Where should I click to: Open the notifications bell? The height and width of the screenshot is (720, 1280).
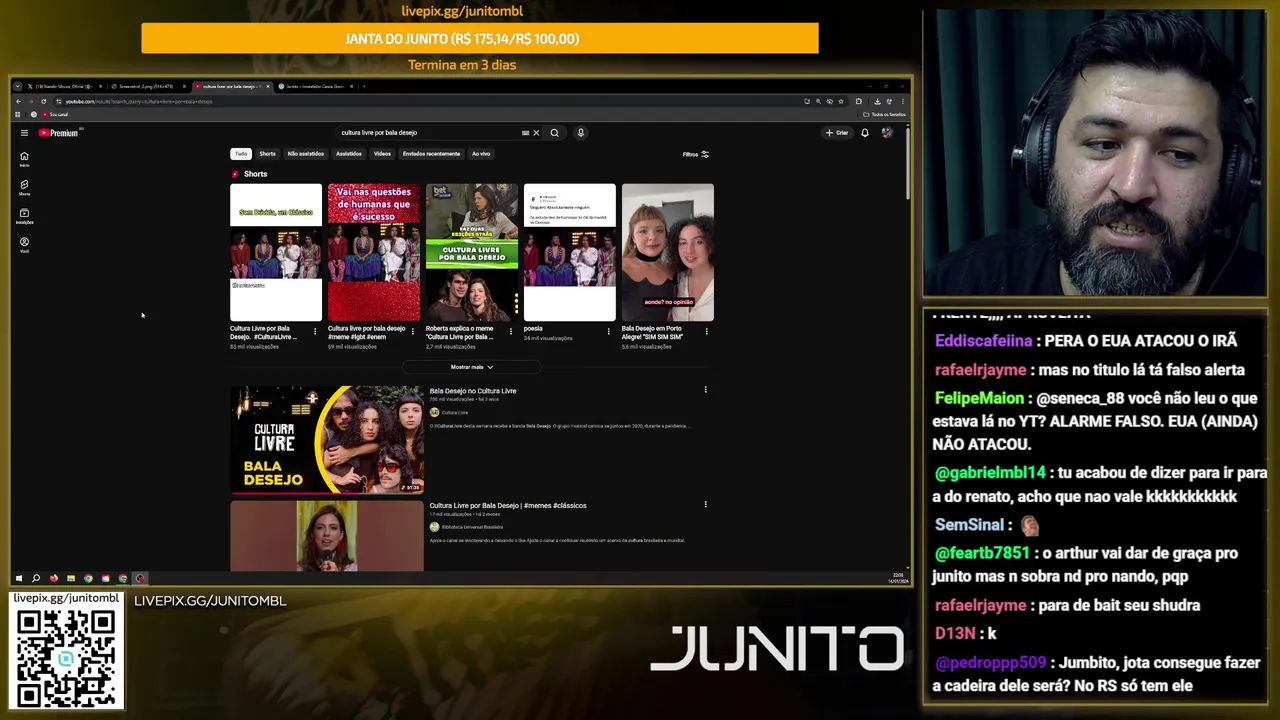pos(865,132)
